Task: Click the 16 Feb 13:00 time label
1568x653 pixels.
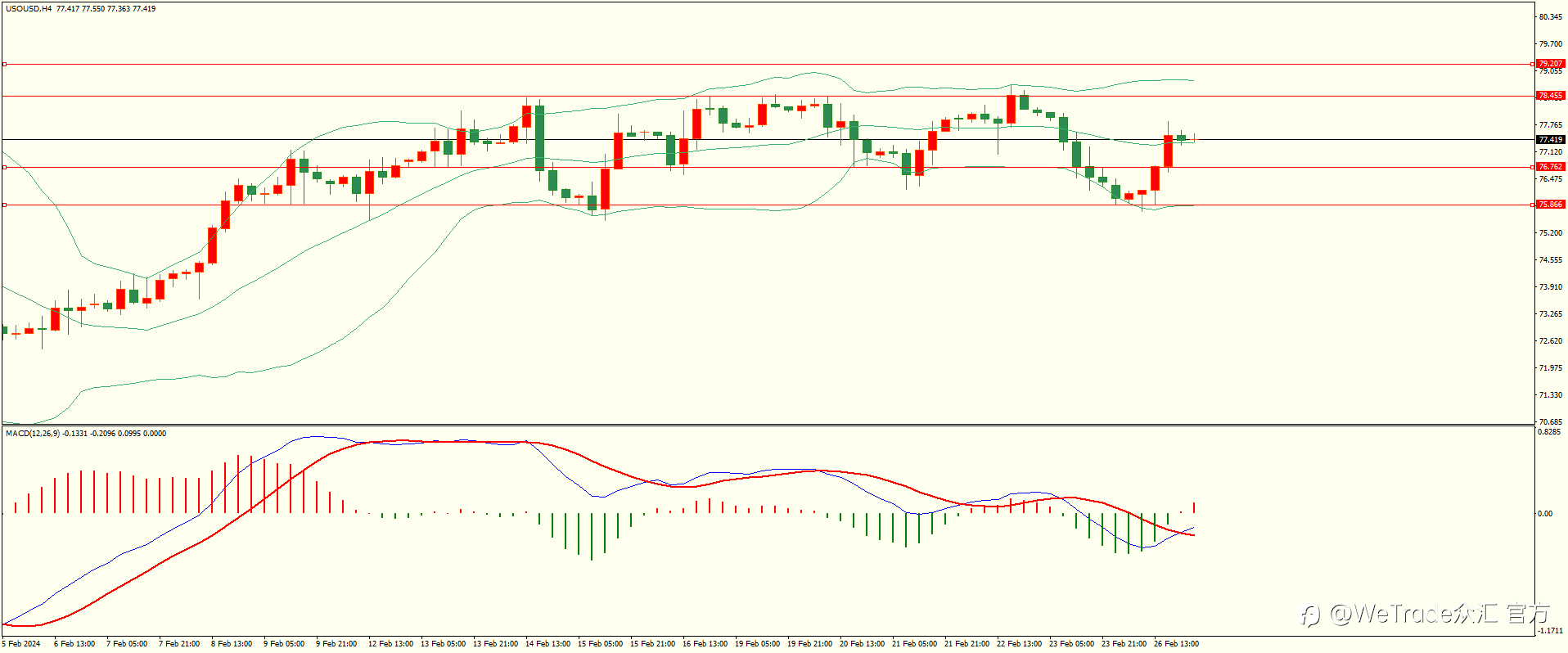Action: click(x=705, y=644)
